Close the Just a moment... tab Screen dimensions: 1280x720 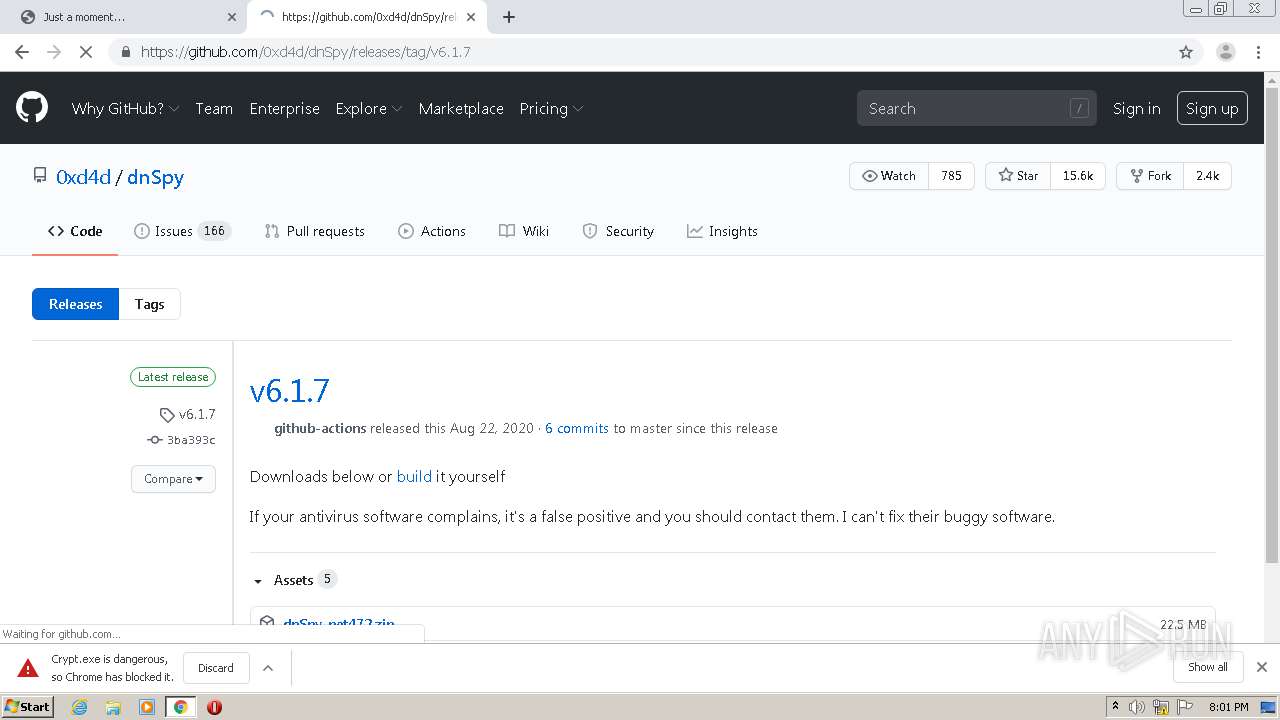click(231, 17)
